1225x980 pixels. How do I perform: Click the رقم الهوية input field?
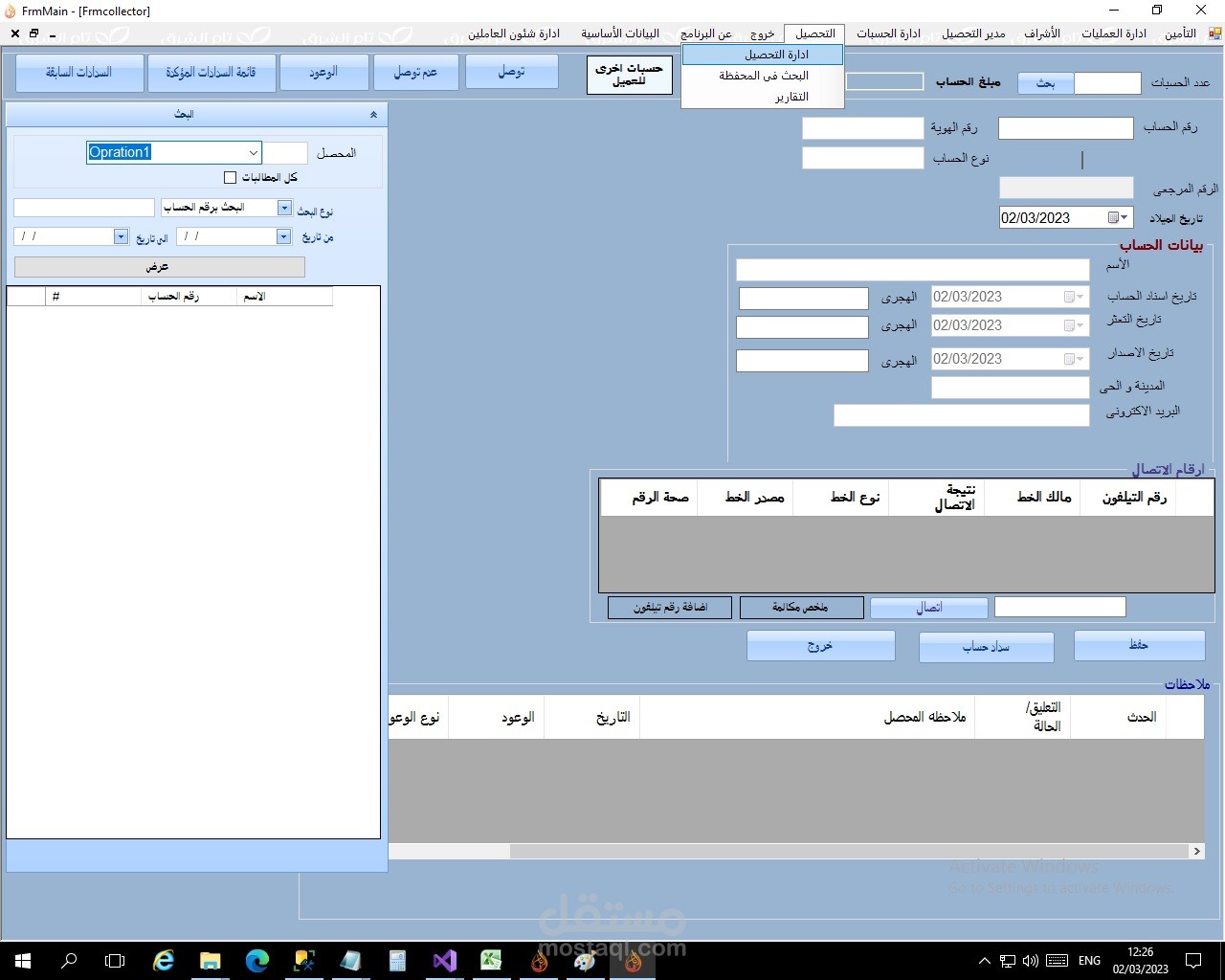pos(862,128)
